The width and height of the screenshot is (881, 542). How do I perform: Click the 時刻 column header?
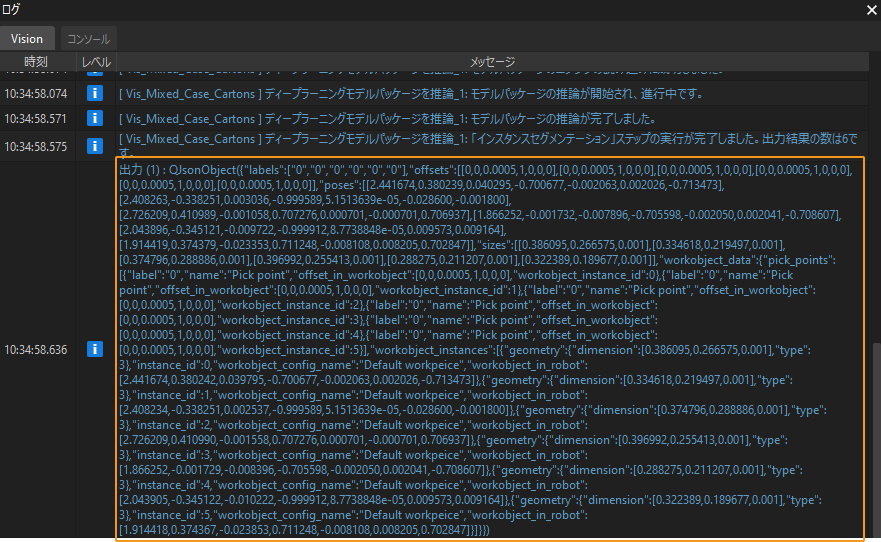point(36,62)
